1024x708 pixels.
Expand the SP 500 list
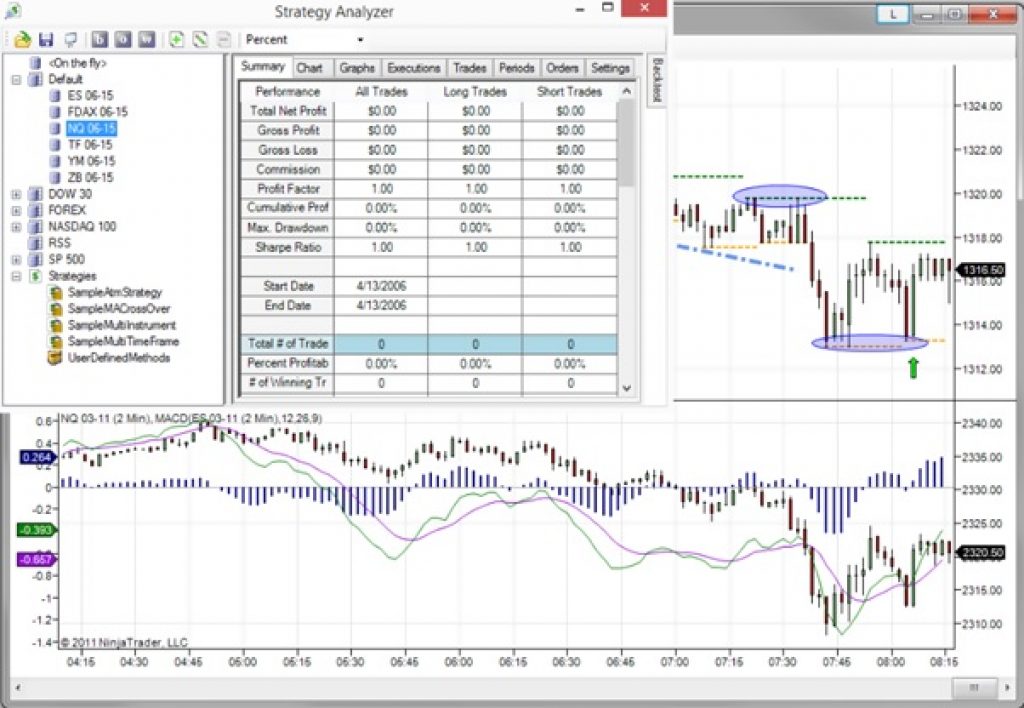(x=16, y=259)
